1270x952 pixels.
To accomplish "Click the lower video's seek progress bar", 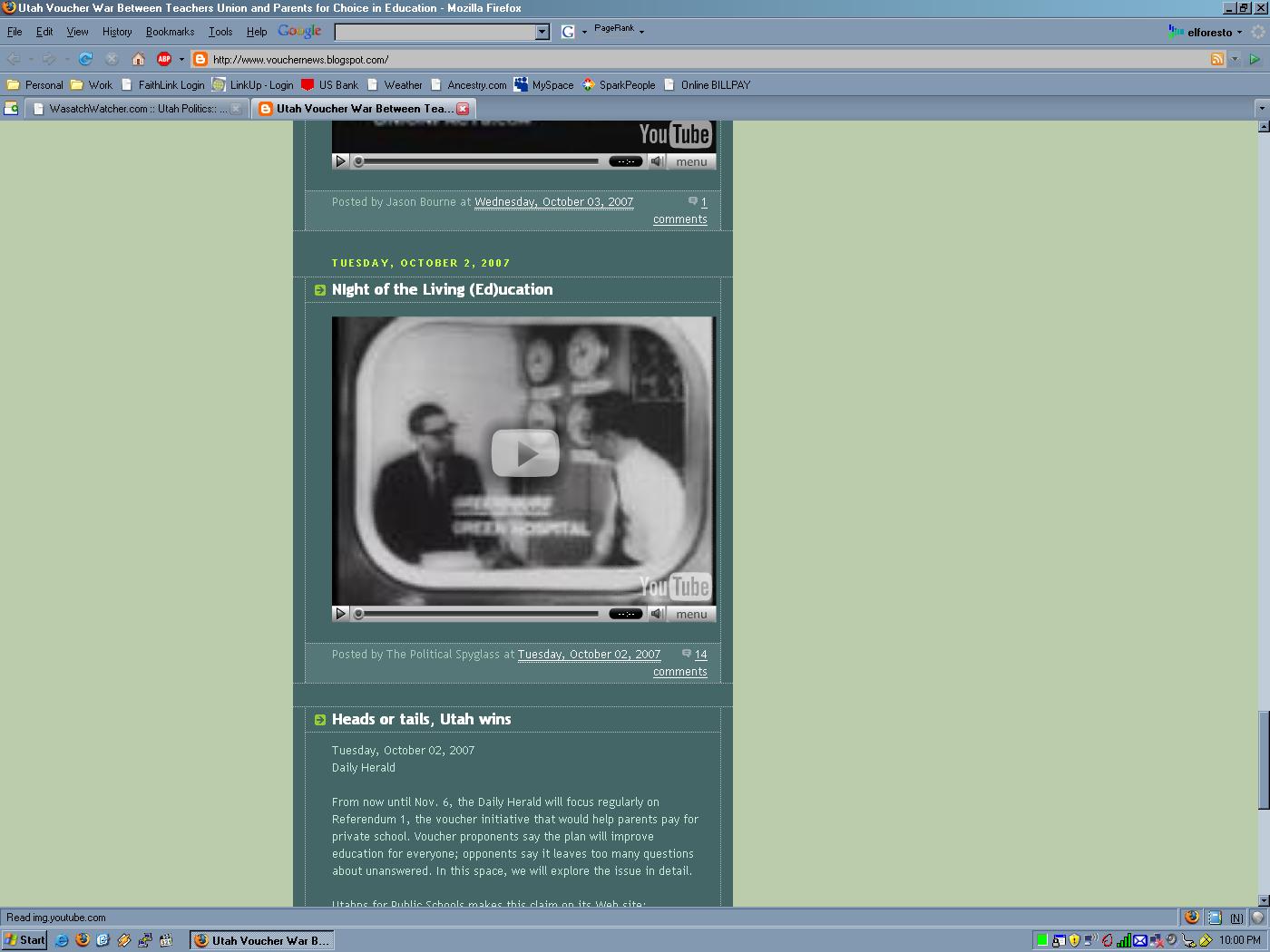I will pos(475,614).
